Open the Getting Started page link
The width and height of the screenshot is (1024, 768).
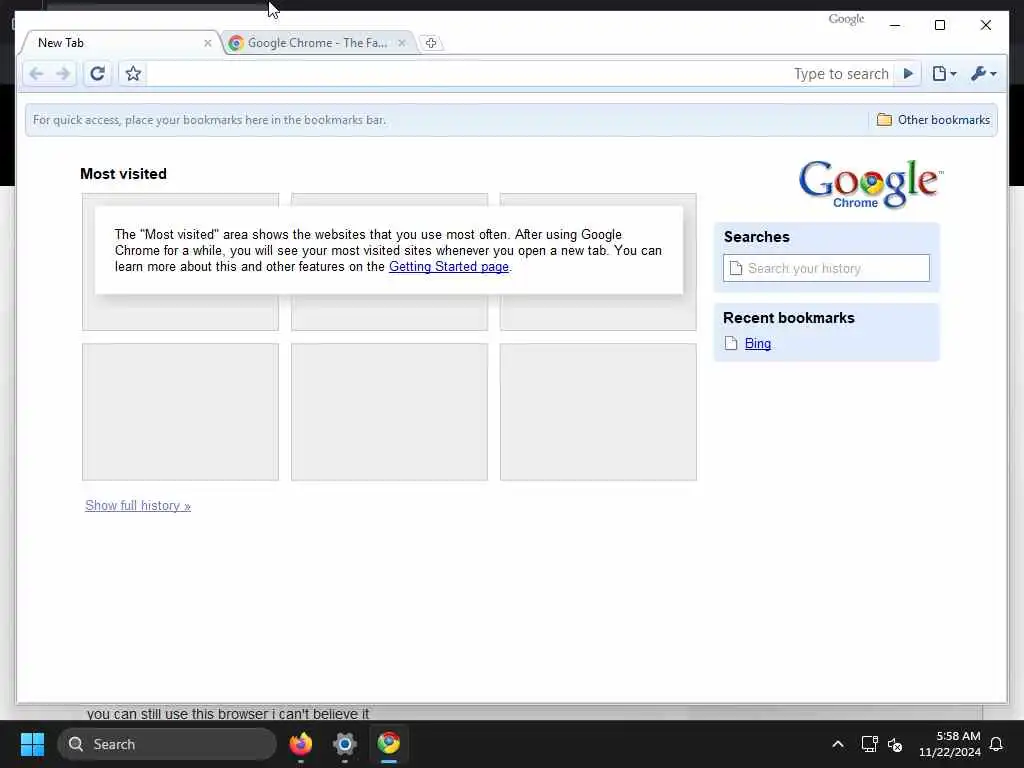click(449, 266)
